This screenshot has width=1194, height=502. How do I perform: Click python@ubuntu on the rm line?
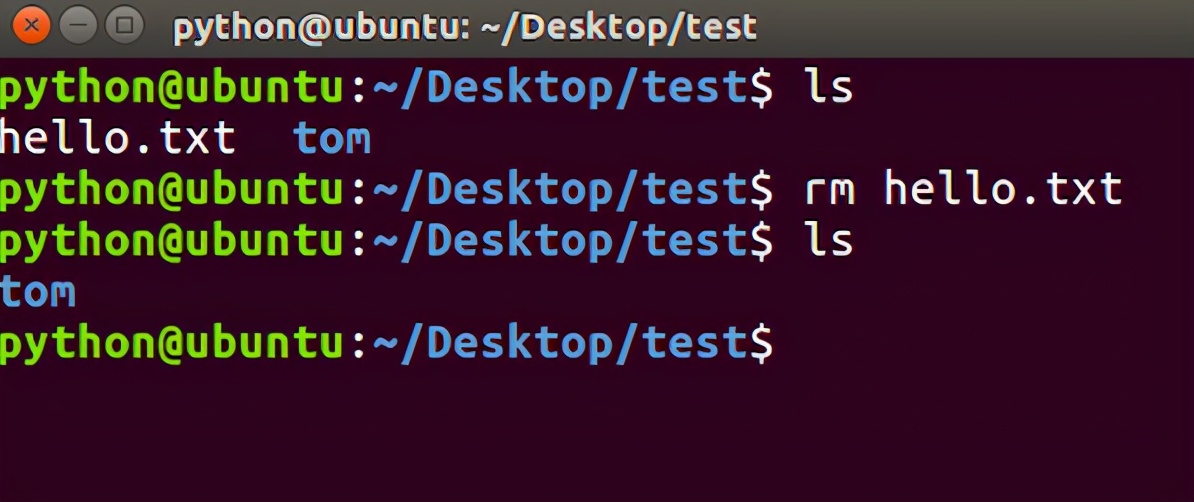coord(171,190)
